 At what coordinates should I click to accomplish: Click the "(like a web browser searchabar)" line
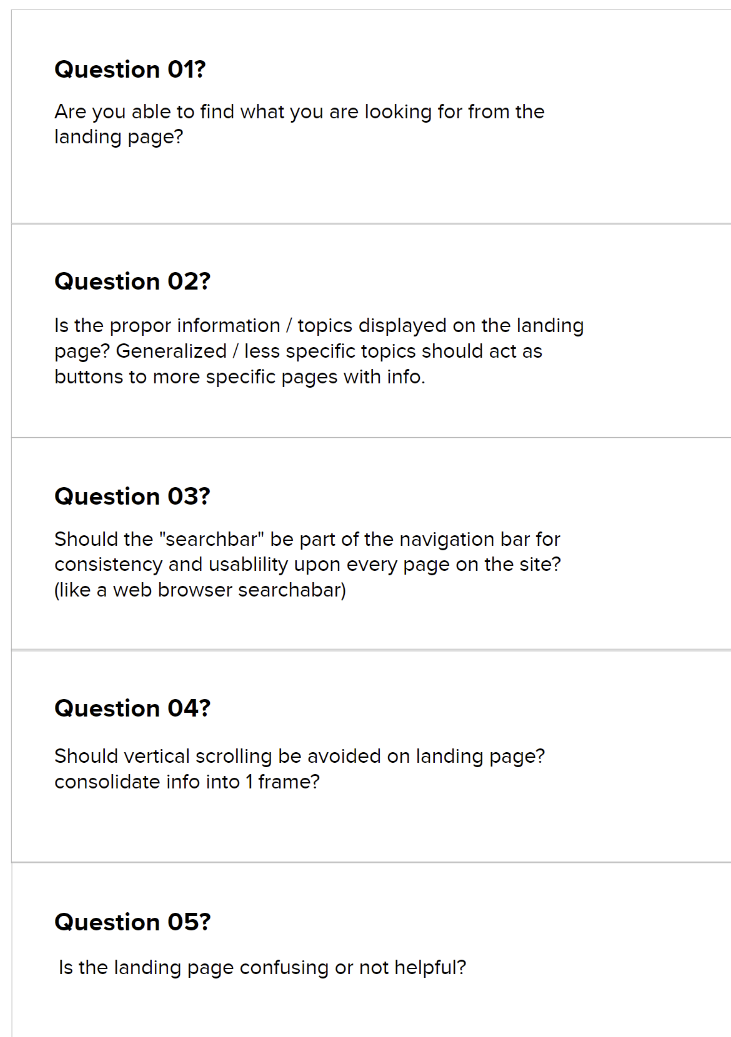[200, 590]
